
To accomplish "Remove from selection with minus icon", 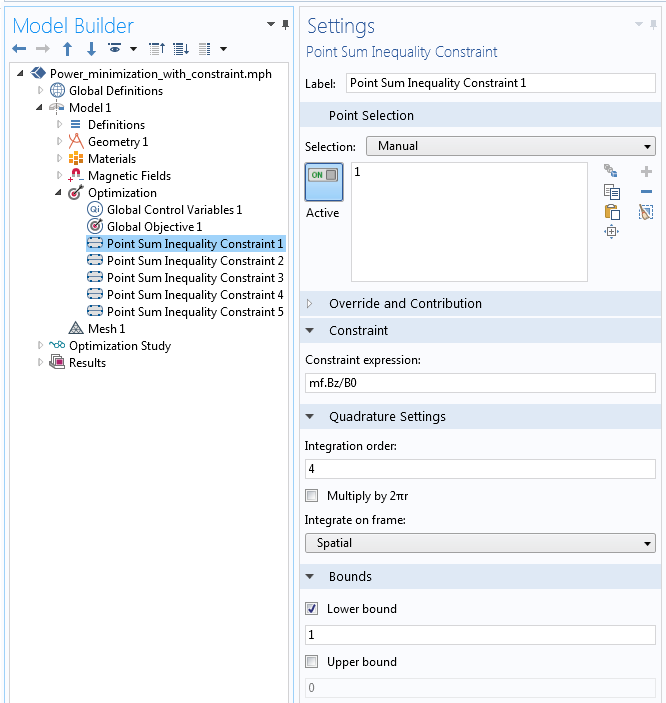I will tap(646, 192).
